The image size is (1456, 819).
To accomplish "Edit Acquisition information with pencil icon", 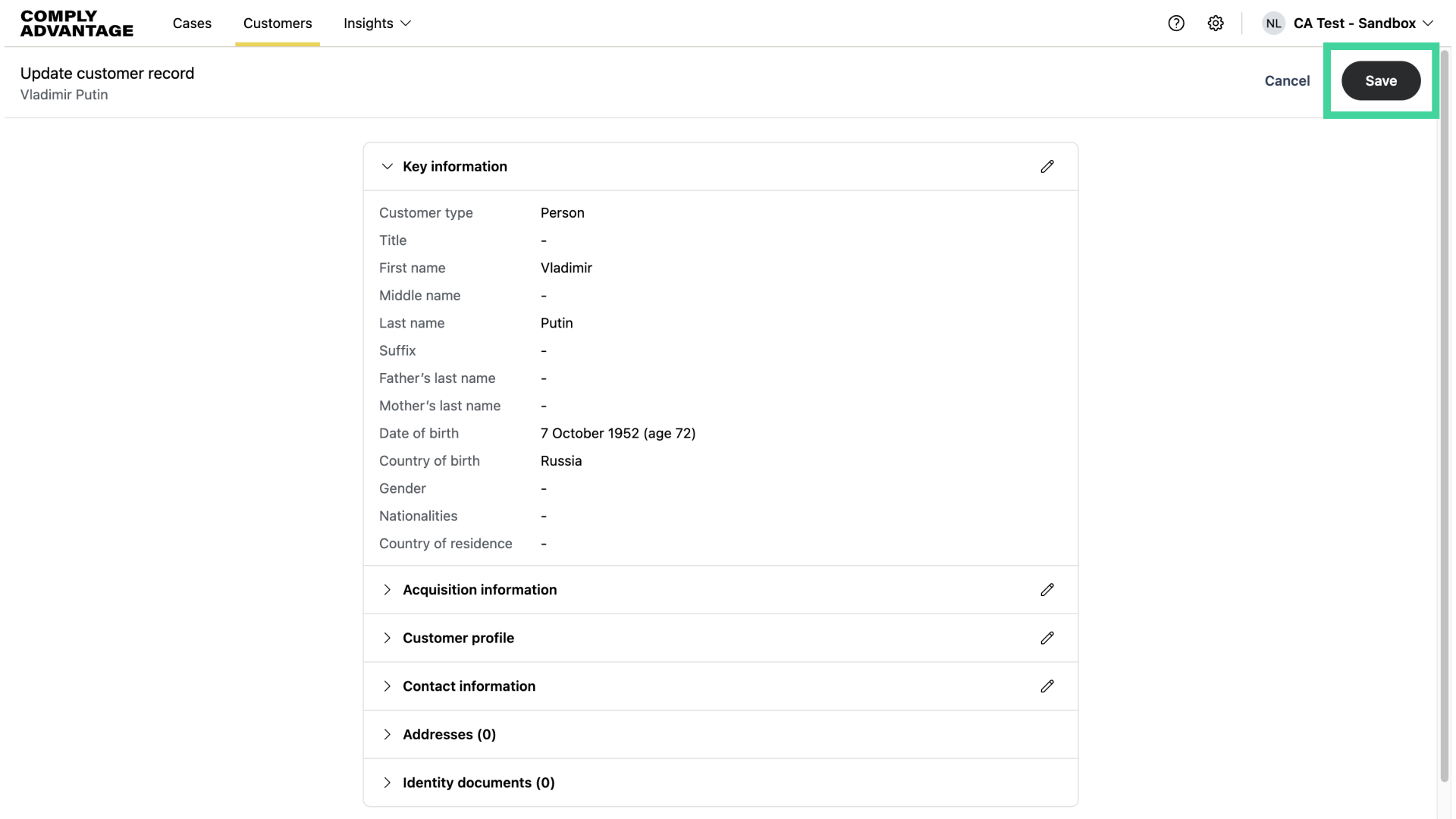I will (x=1047, y=590).
